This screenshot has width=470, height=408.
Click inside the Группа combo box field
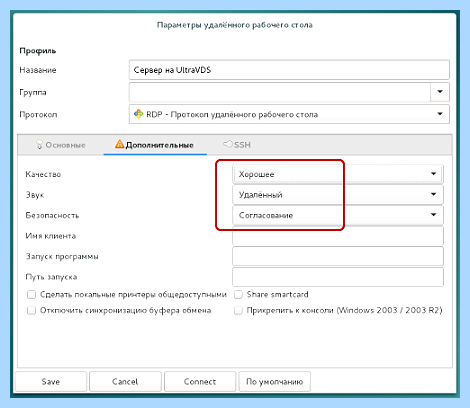(280, 92)
